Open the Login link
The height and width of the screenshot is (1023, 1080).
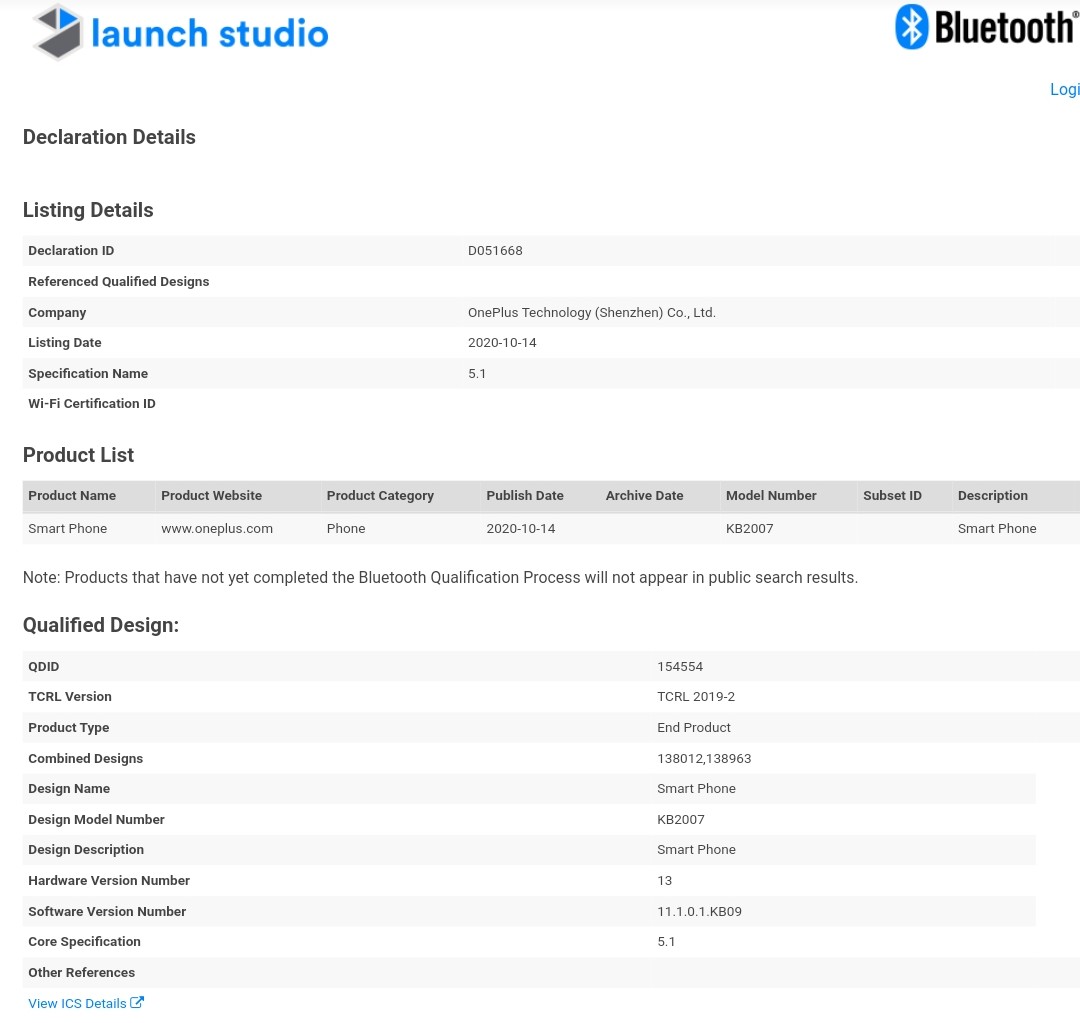(x=1064, y=89)
